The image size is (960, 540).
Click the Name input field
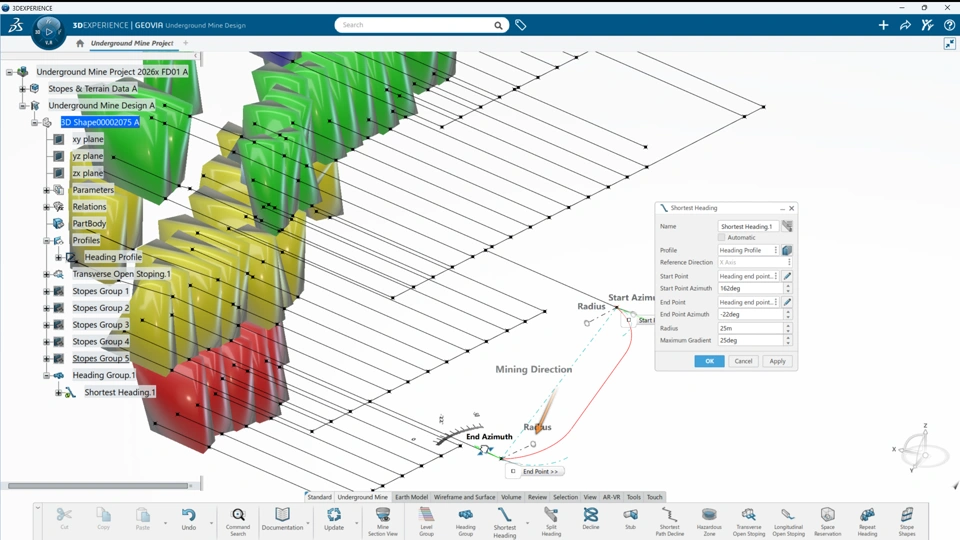(x=748, y=227)
